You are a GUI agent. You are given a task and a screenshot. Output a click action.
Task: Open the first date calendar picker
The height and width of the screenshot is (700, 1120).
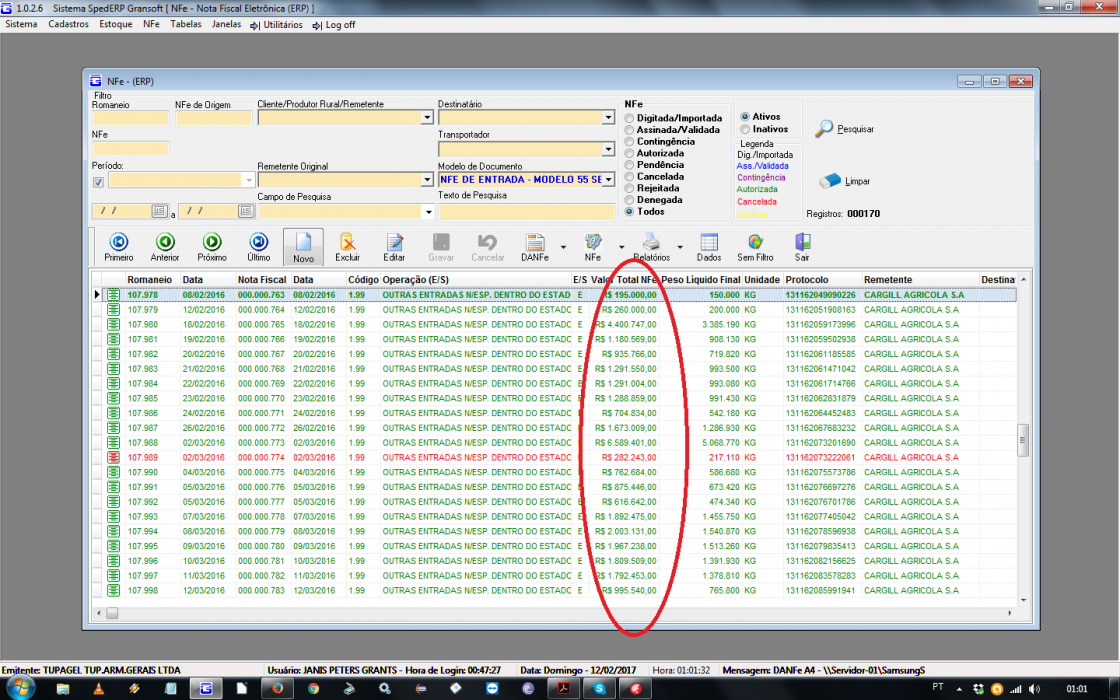(x=159, y=211)
